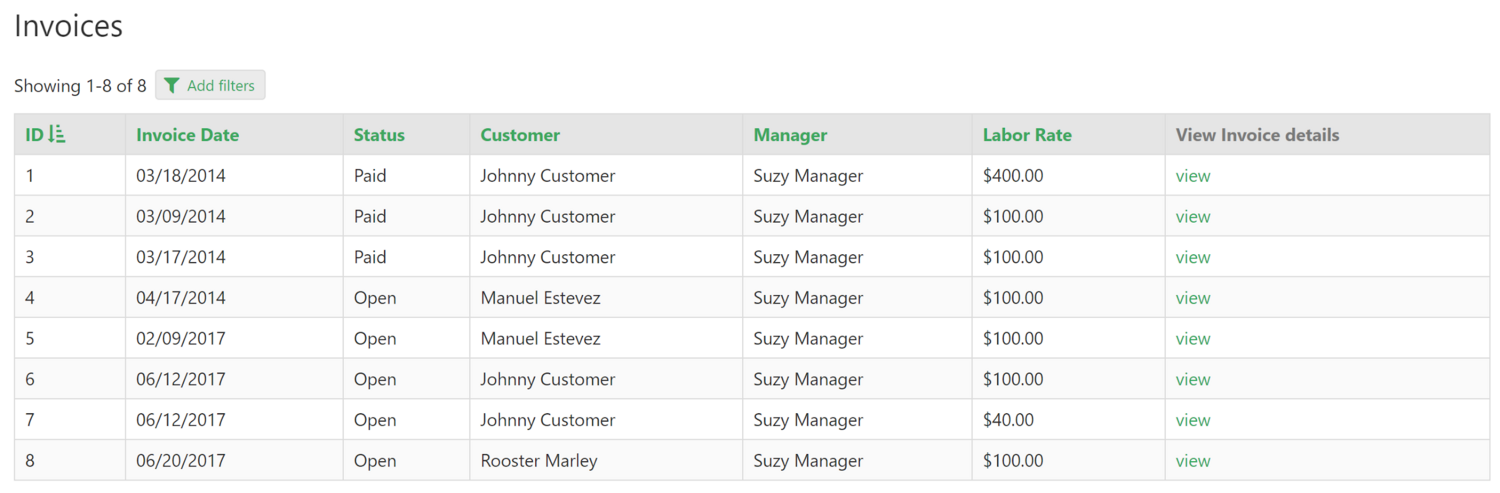The width and height of the screenshot is (1500, 493).
Task: Sort table by Status column header
Action: [379, 135]
